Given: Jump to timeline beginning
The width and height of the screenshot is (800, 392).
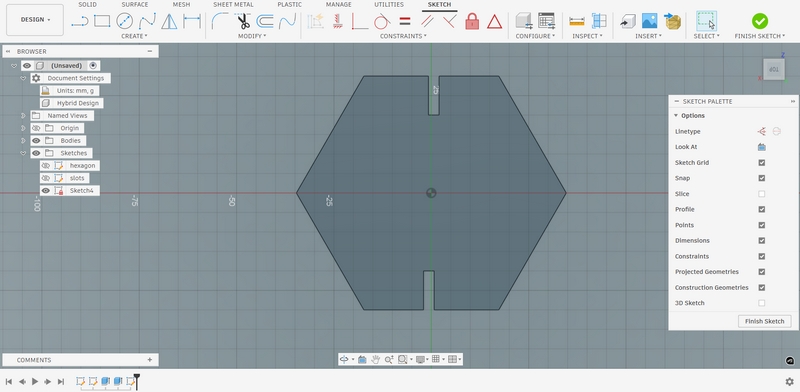Looking at the screenshot, I should tap(9, 381).
